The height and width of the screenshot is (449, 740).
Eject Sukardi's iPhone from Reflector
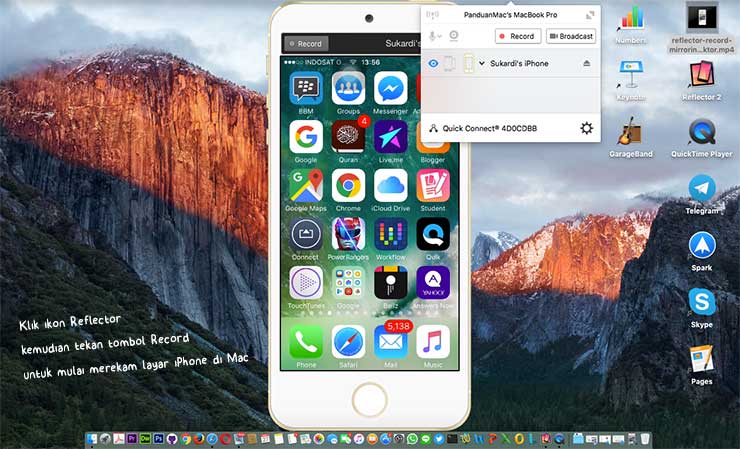(x=586, y=63)
